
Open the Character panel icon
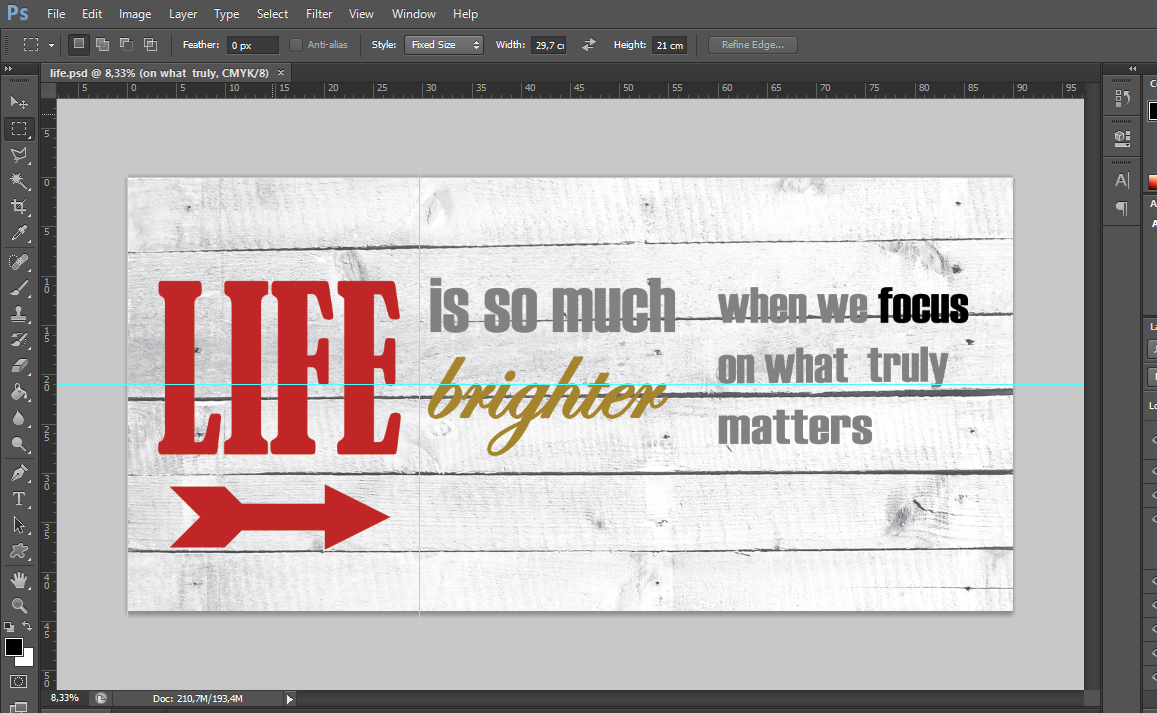[1122, 180]
